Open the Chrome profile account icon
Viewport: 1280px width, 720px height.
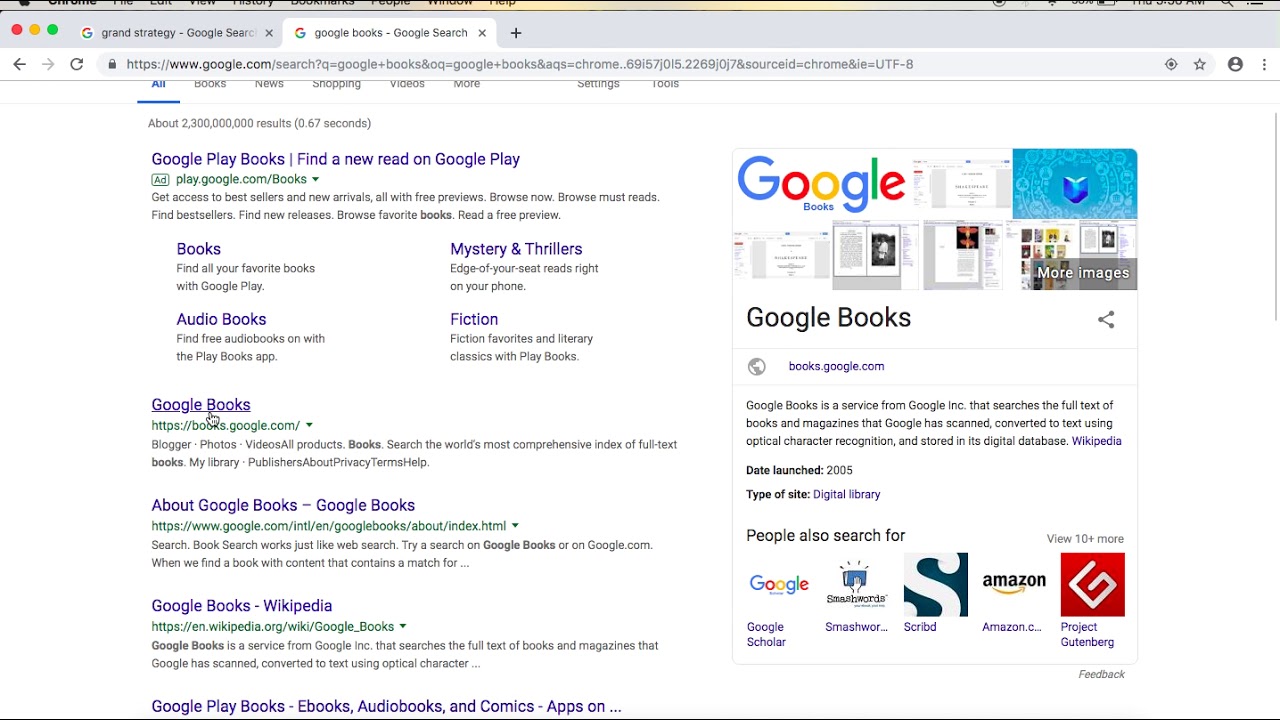1235,64
